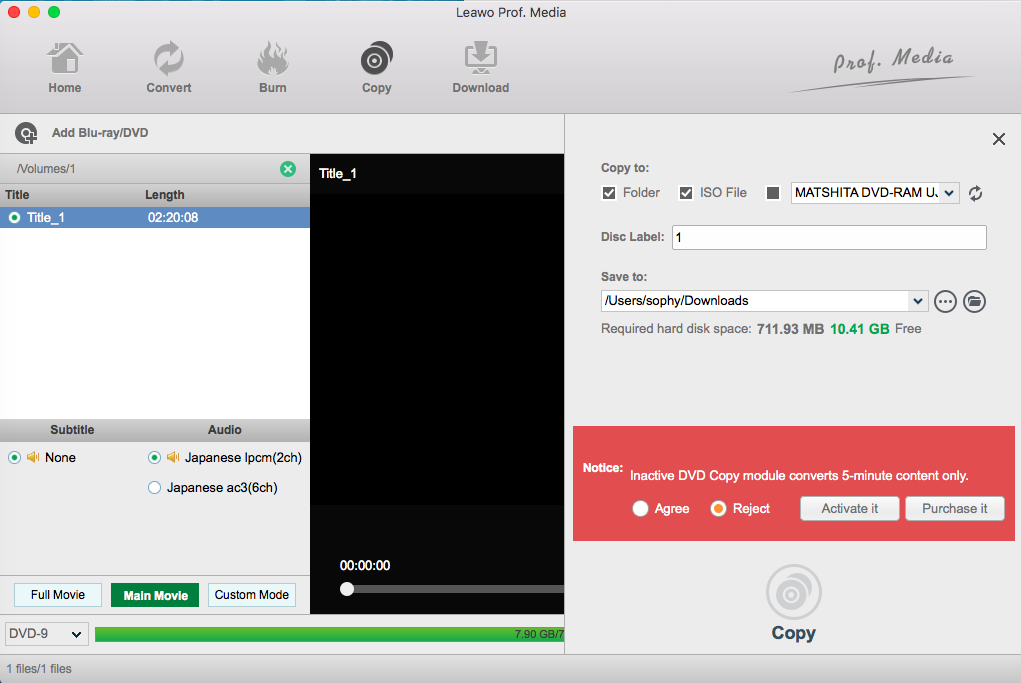
Task: Browse for a save location with ellipsis icon
Action: coord(945,301)
